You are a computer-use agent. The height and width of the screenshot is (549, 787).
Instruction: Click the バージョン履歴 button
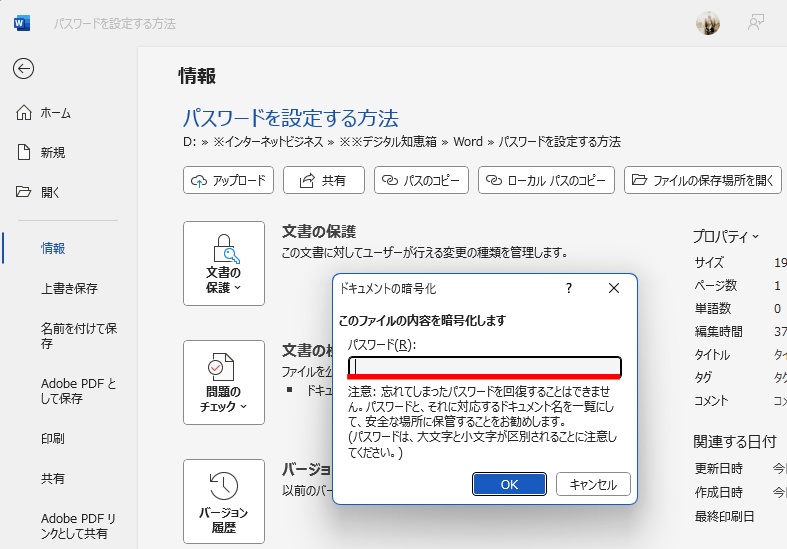pos(224,501)
